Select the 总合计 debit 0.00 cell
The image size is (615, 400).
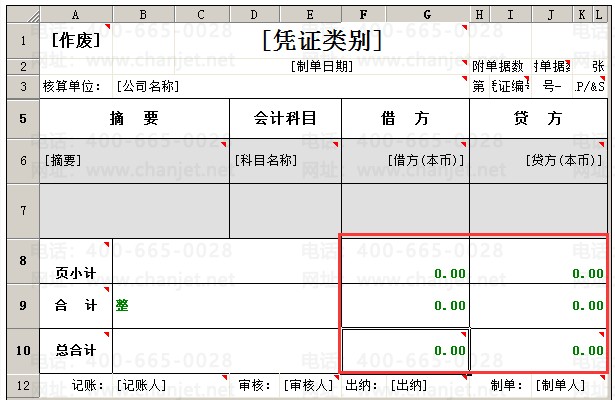pyautogui.click(x=406, y=351)
